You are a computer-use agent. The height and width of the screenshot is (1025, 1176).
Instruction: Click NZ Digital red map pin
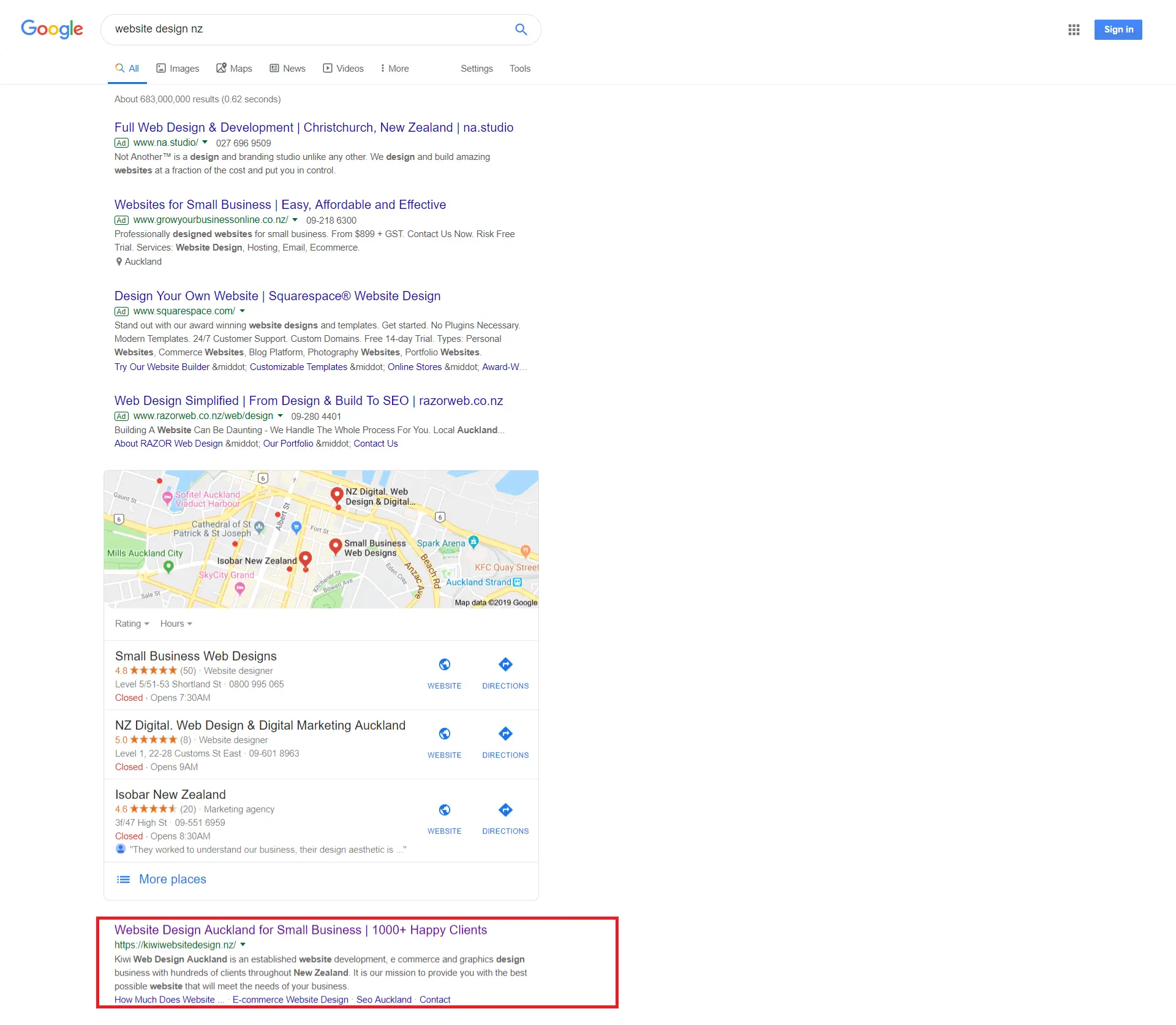point(337,496)
